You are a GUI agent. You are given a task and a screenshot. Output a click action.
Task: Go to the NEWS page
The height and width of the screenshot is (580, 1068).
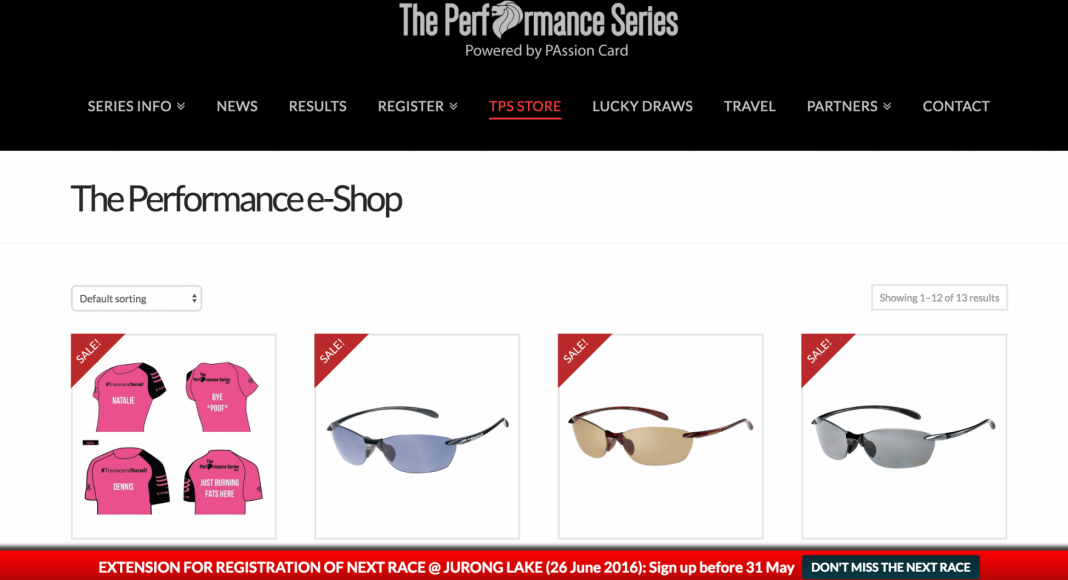coord(237,106)
